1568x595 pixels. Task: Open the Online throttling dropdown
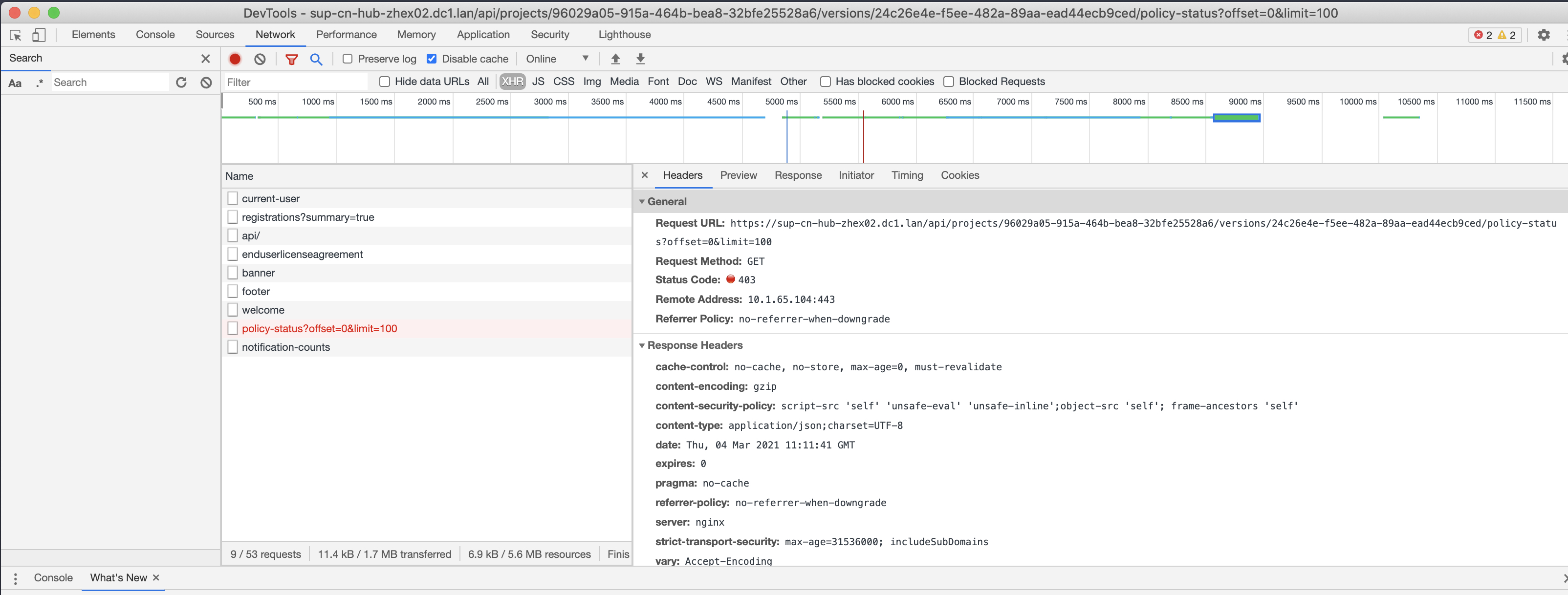557,59
